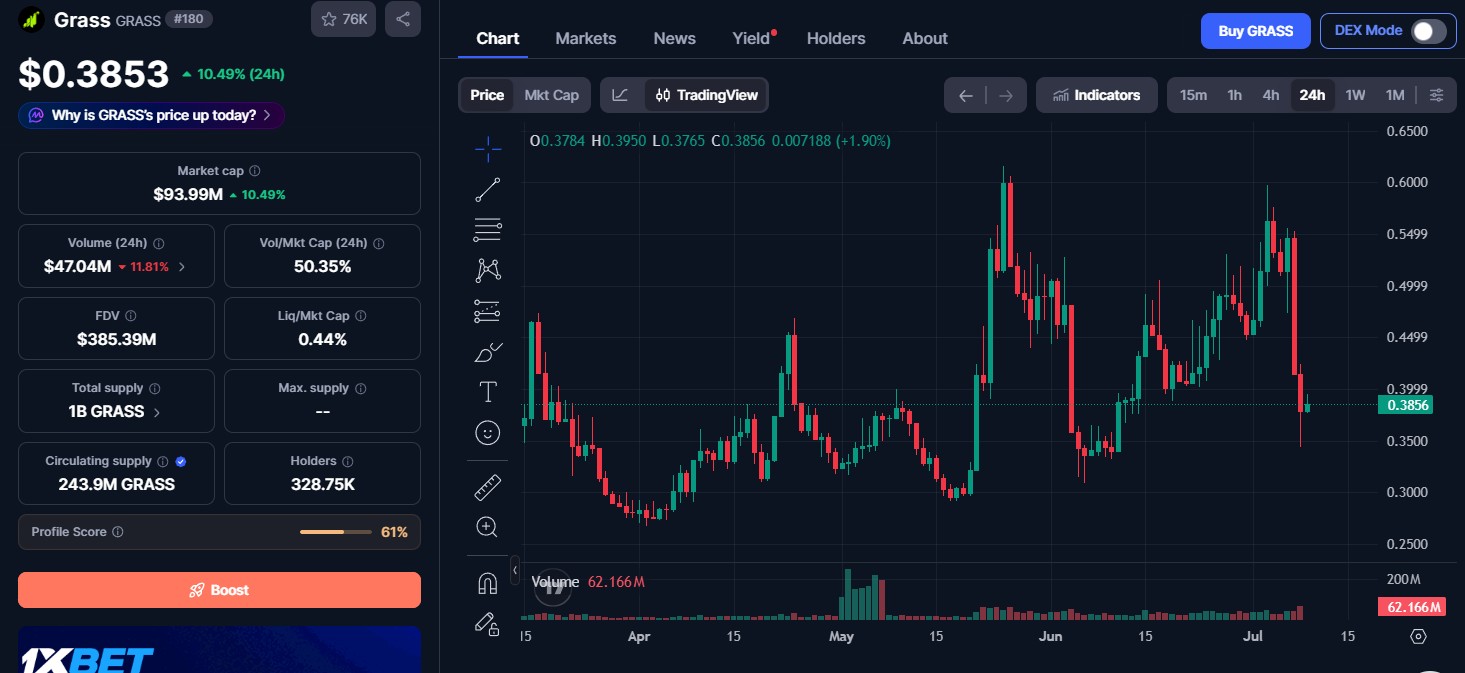This screenshot has width=1465, height=673.
Task: Select the crosshair cursor tool
Action: pyautogui.click(x=488, y=150)
